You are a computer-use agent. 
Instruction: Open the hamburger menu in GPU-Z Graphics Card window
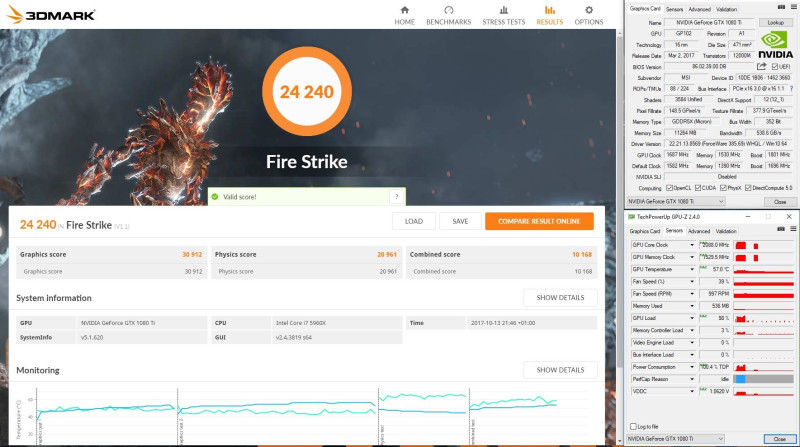pos(794,7)
